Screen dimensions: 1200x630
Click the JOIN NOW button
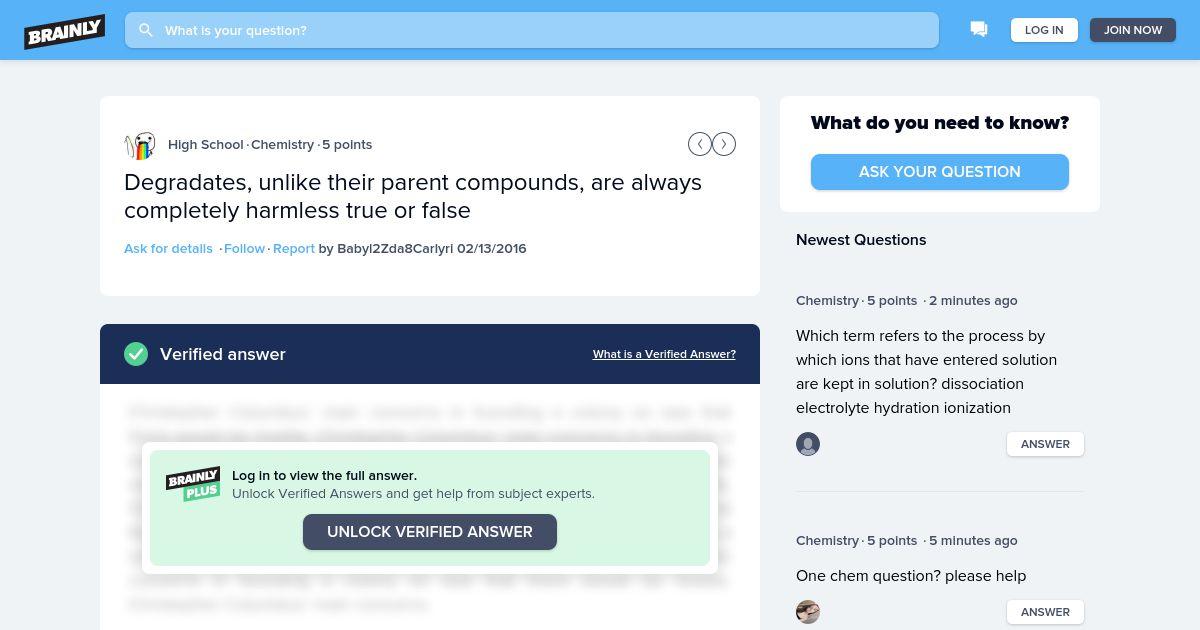pyautogui.click(x=1133, y=30)
